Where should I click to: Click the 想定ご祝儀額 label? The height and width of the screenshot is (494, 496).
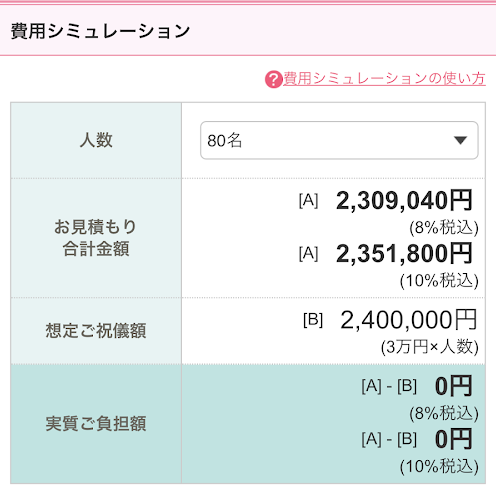point(96,331)
